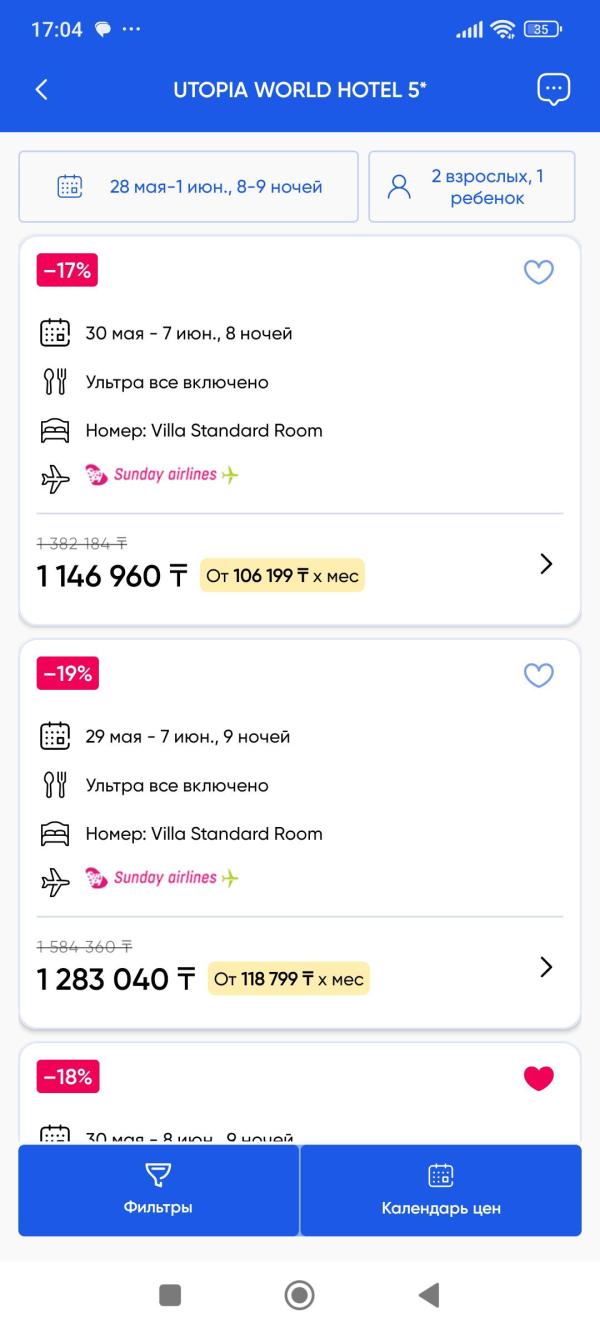This screenshot has height=1332, width=600.
Task: Open Календарь цен
Action: [441, 1190]
